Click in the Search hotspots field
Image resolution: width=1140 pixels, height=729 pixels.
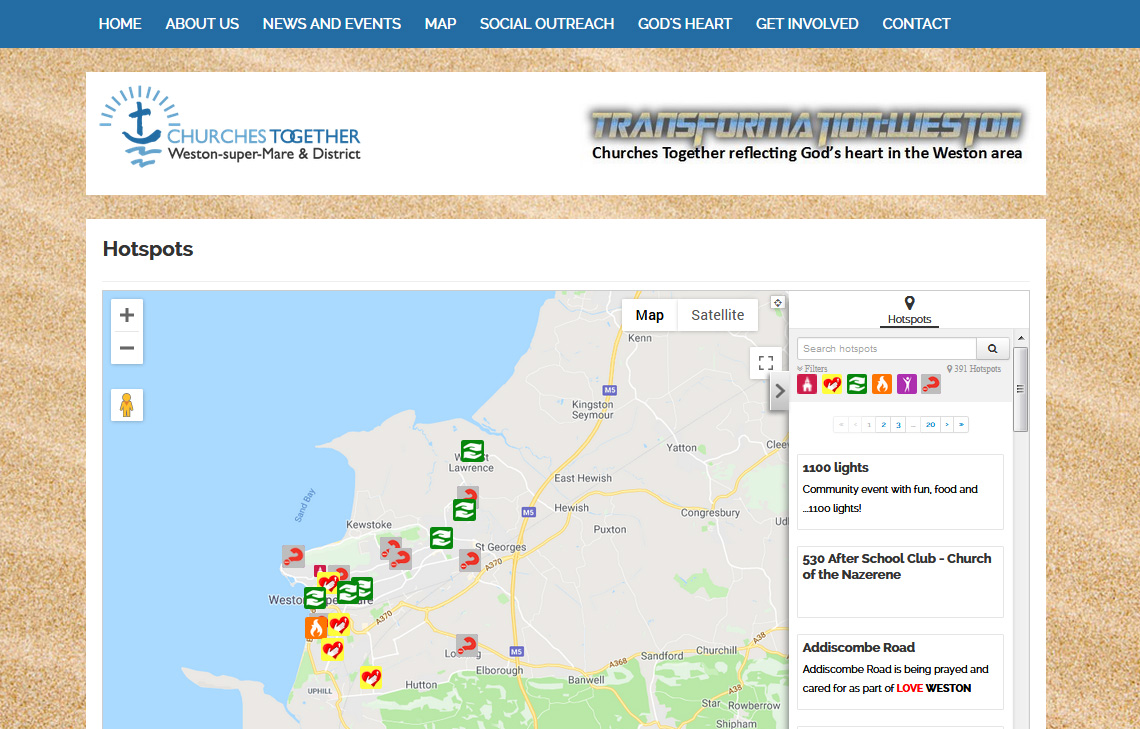(x=886, y=349)
